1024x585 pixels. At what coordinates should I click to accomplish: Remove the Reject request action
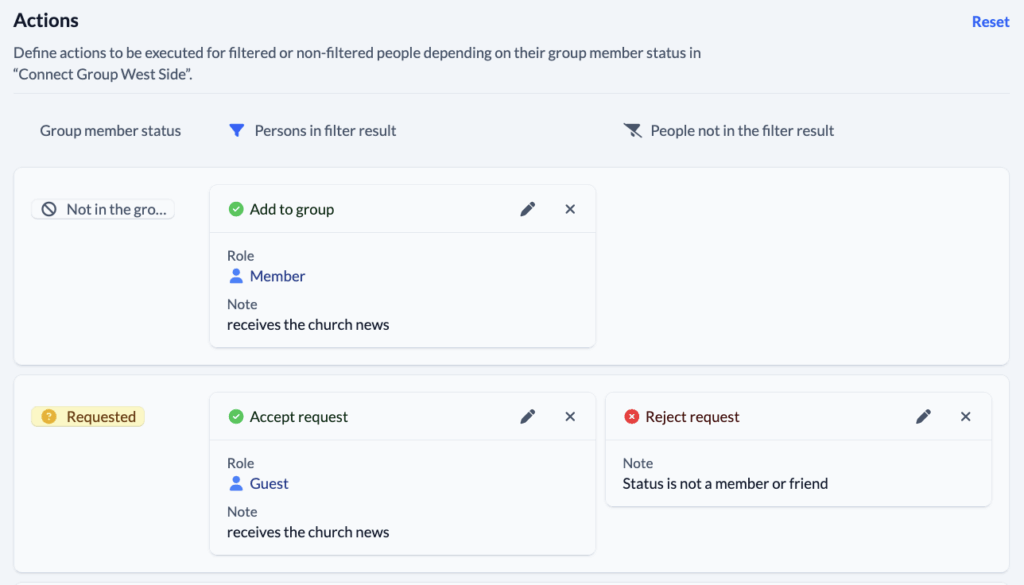click(966, 417)
